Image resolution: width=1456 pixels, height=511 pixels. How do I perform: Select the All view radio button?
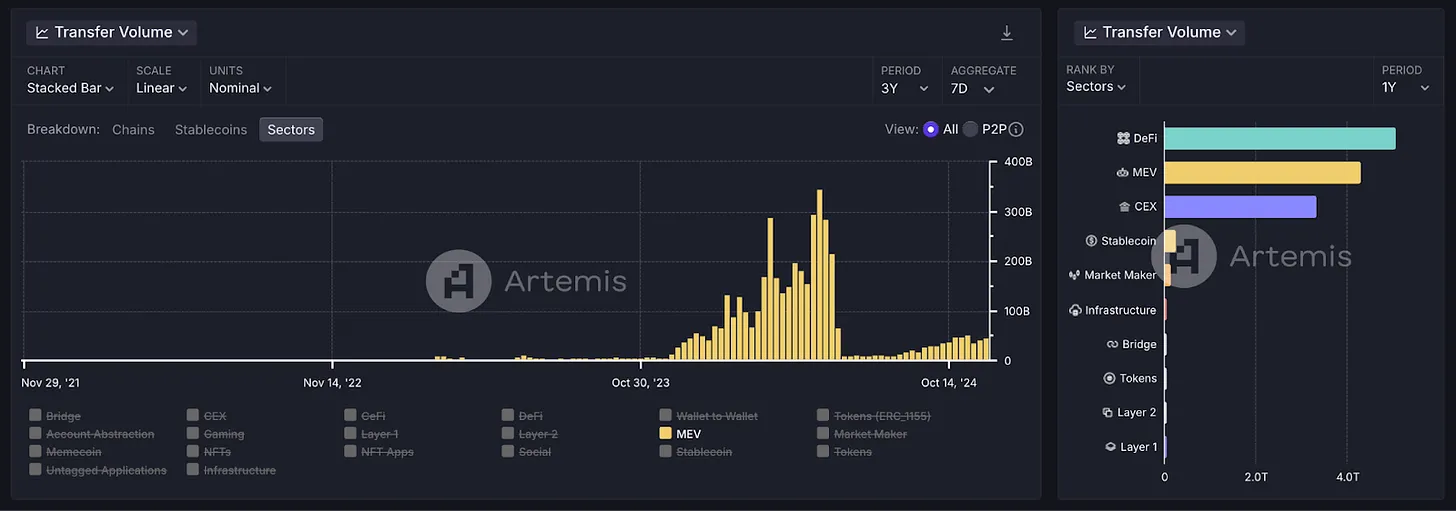point(931,130)
